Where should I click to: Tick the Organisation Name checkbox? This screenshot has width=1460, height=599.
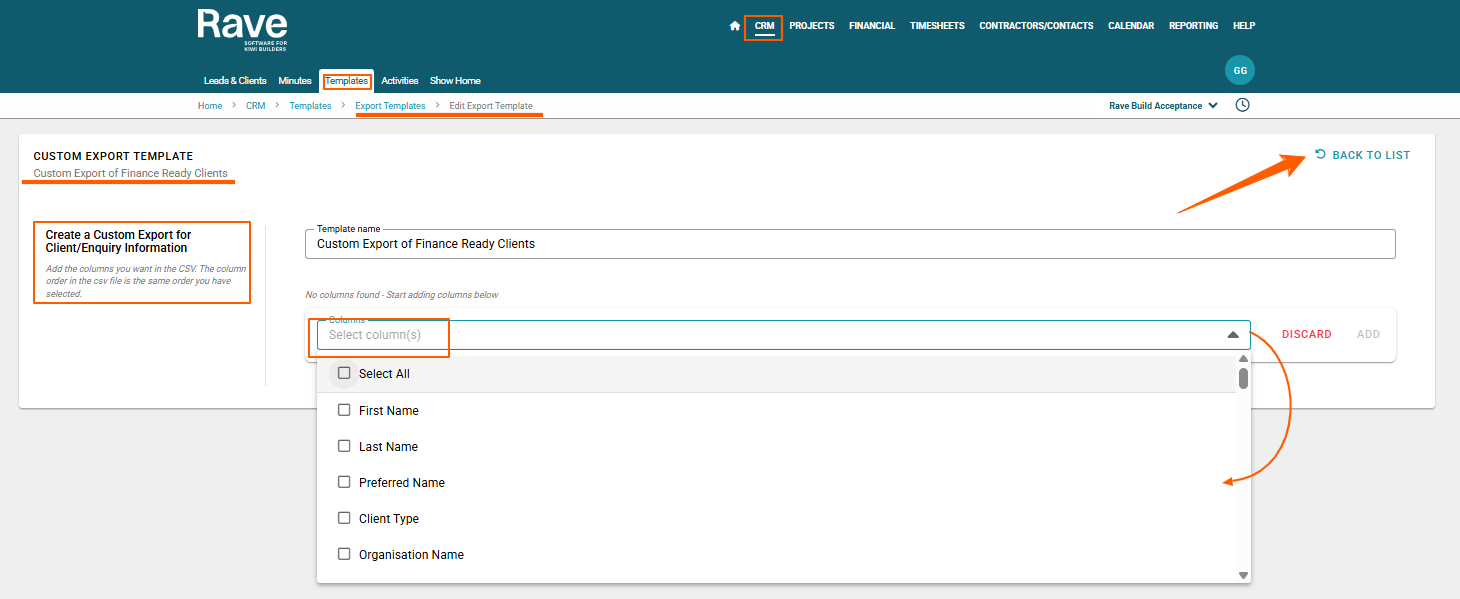[x=344, y=554]
